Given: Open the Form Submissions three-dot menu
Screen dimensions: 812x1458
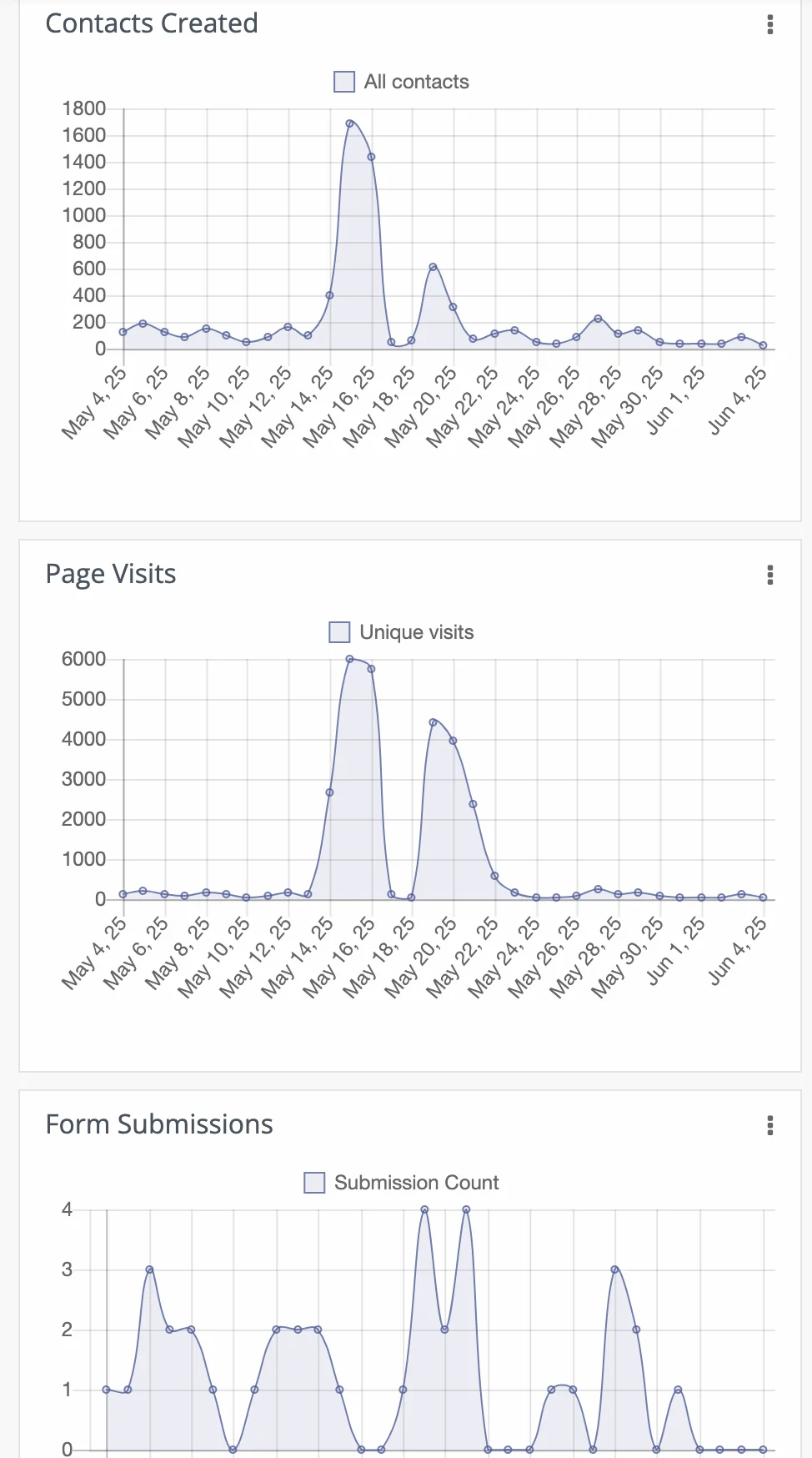Looking at the screenshot, I should click(770, 1126).
